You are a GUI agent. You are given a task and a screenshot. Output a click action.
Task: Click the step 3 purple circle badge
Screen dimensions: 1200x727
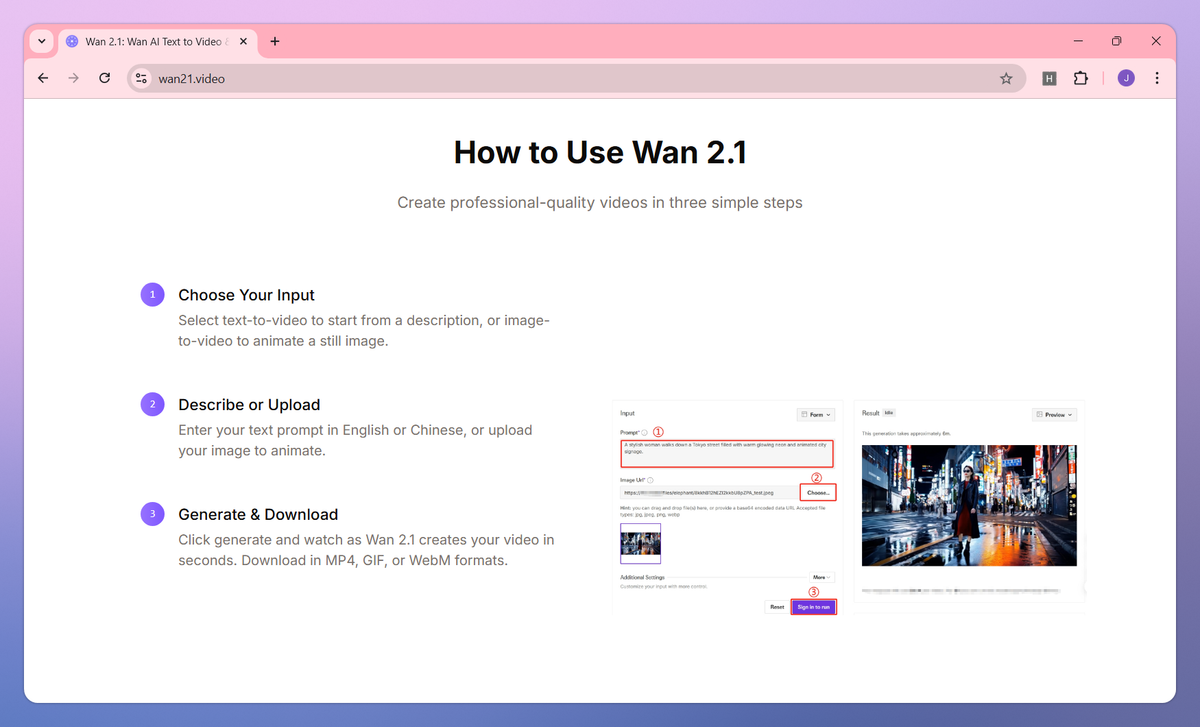pos(152,514)
